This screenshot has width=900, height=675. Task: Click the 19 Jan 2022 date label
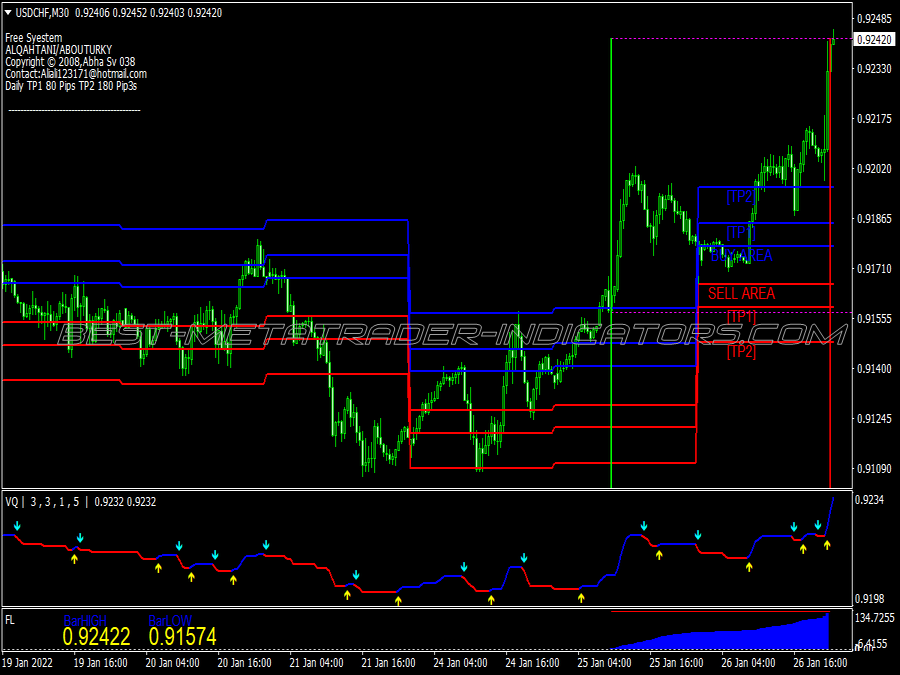point(28,662)
